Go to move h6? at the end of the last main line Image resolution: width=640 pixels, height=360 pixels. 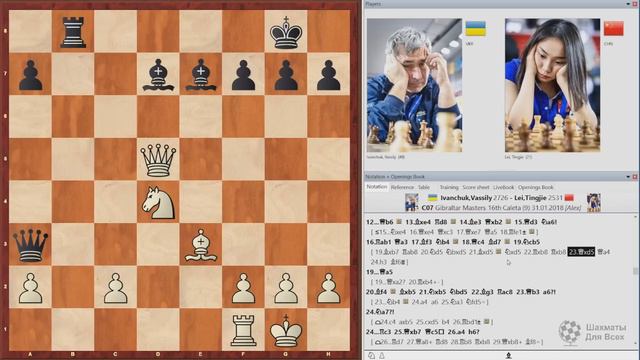473,332
